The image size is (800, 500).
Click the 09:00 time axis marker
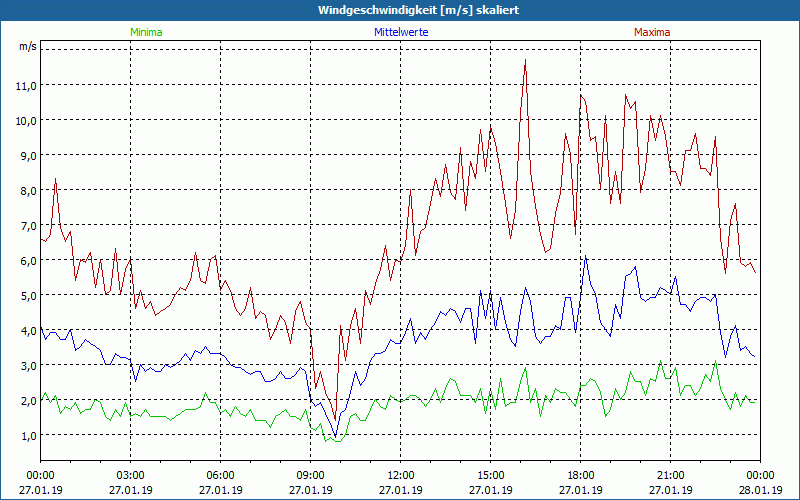pyautogui.click(x=310, y=474)
